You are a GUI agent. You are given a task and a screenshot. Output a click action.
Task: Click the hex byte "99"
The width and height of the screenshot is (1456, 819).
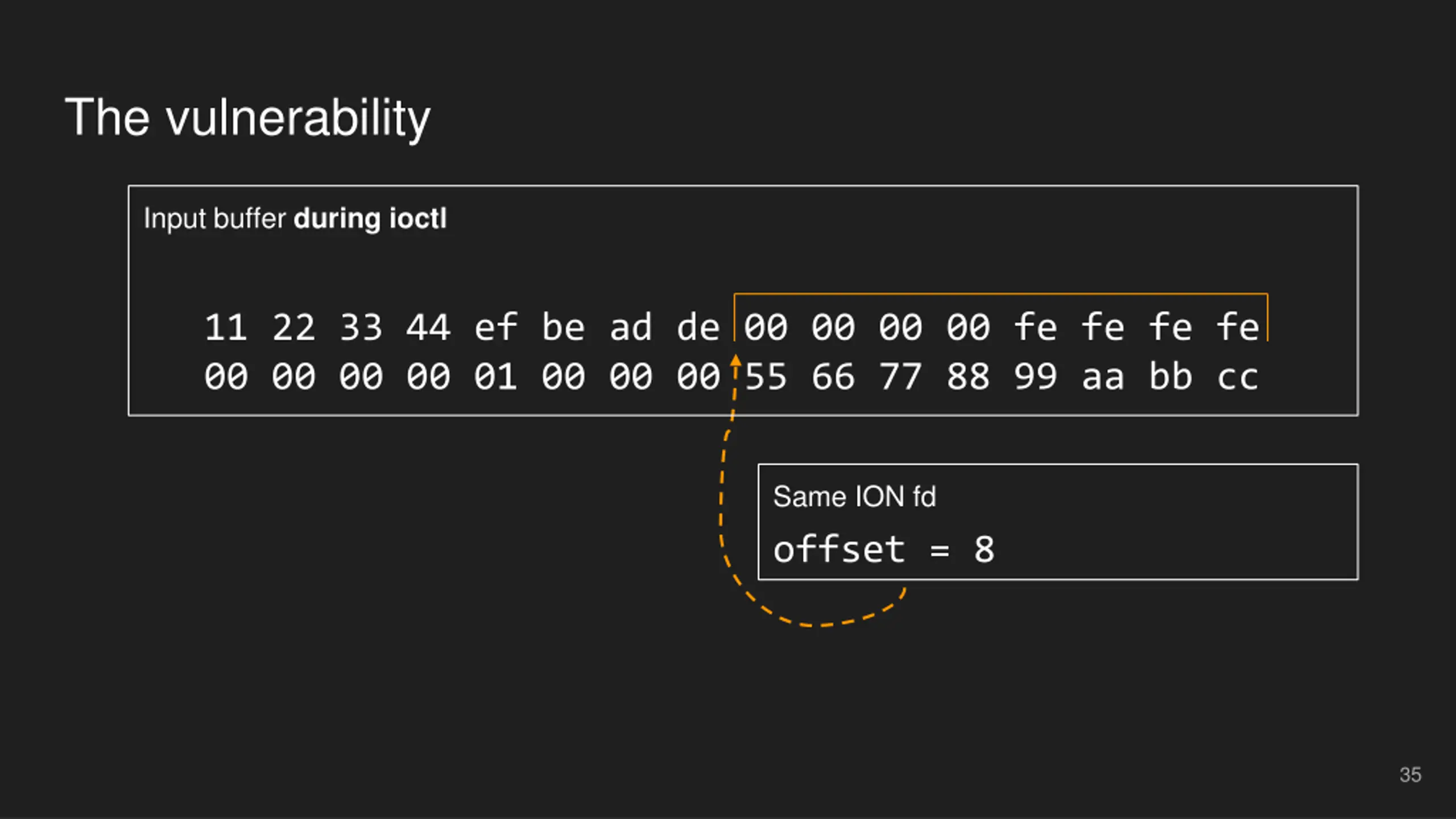1035,377
